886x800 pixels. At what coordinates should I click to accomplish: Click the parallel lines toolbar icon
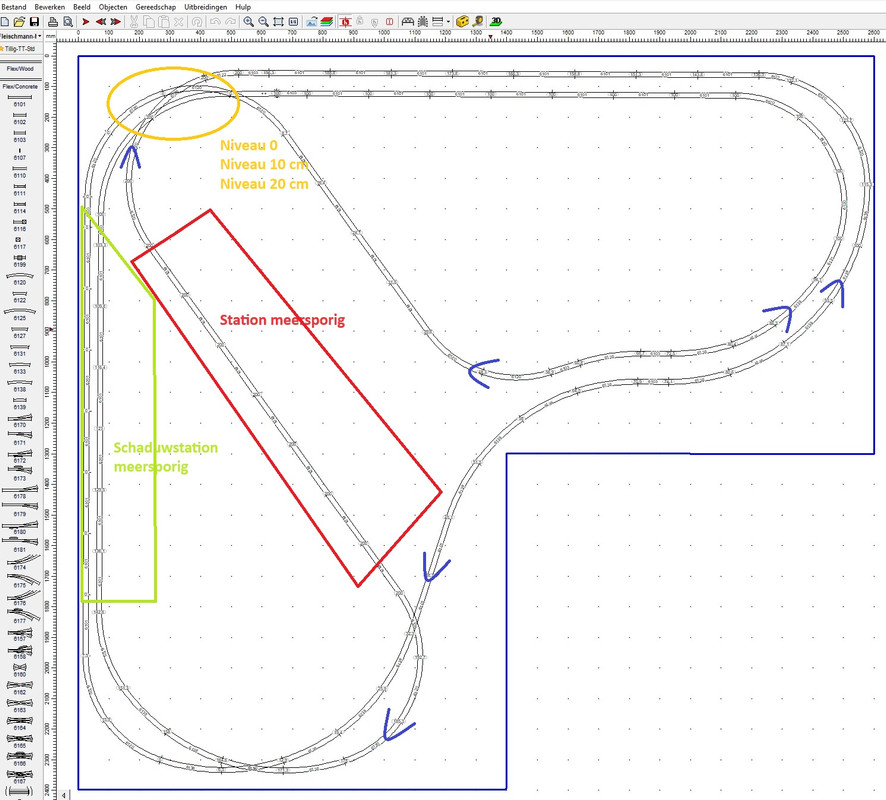[x=437, y=22]
